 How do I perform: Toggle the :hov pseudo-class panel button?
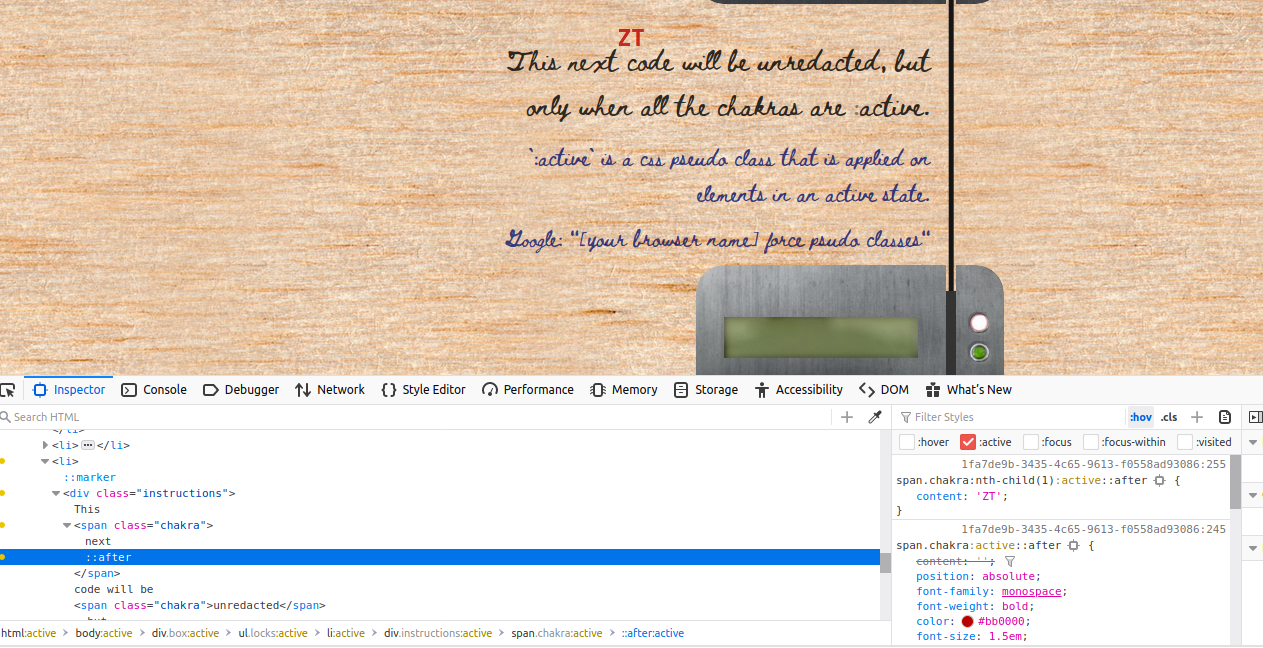(x=1140, y=417)
